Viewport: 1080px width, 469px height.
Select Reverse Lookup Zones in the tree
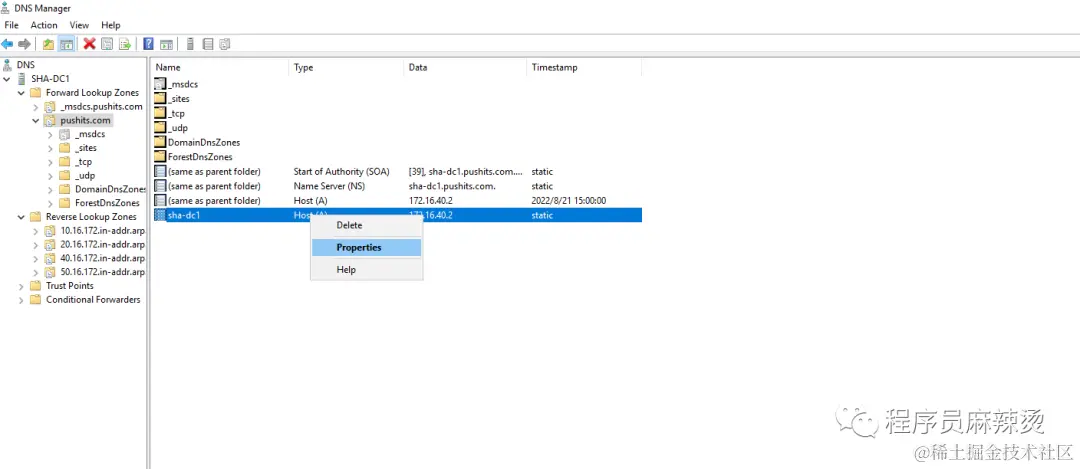(x=92, y=217)
